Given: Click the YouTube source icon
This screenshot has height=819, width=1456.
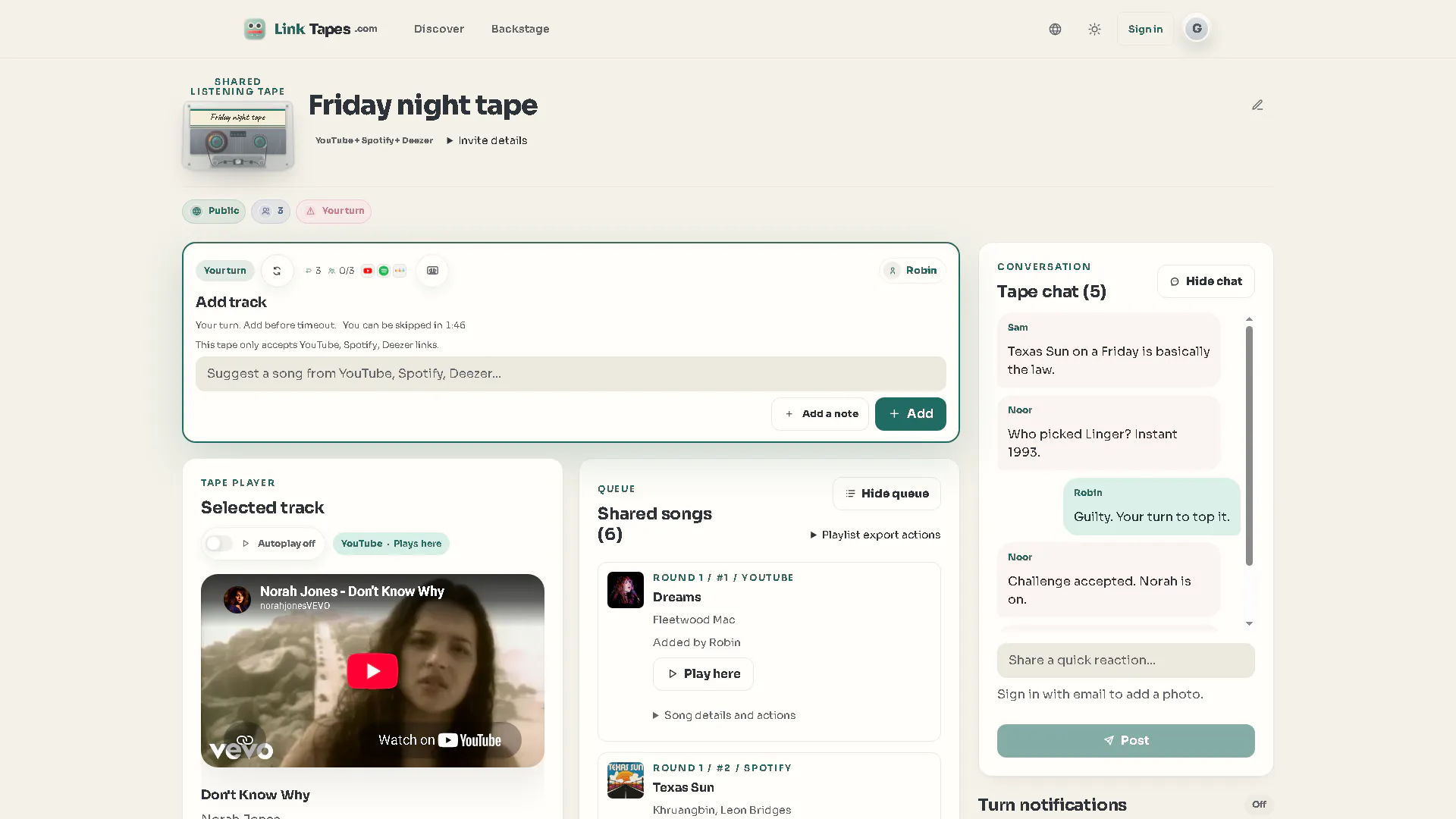Looking at the screenshot, I should 368,271.
